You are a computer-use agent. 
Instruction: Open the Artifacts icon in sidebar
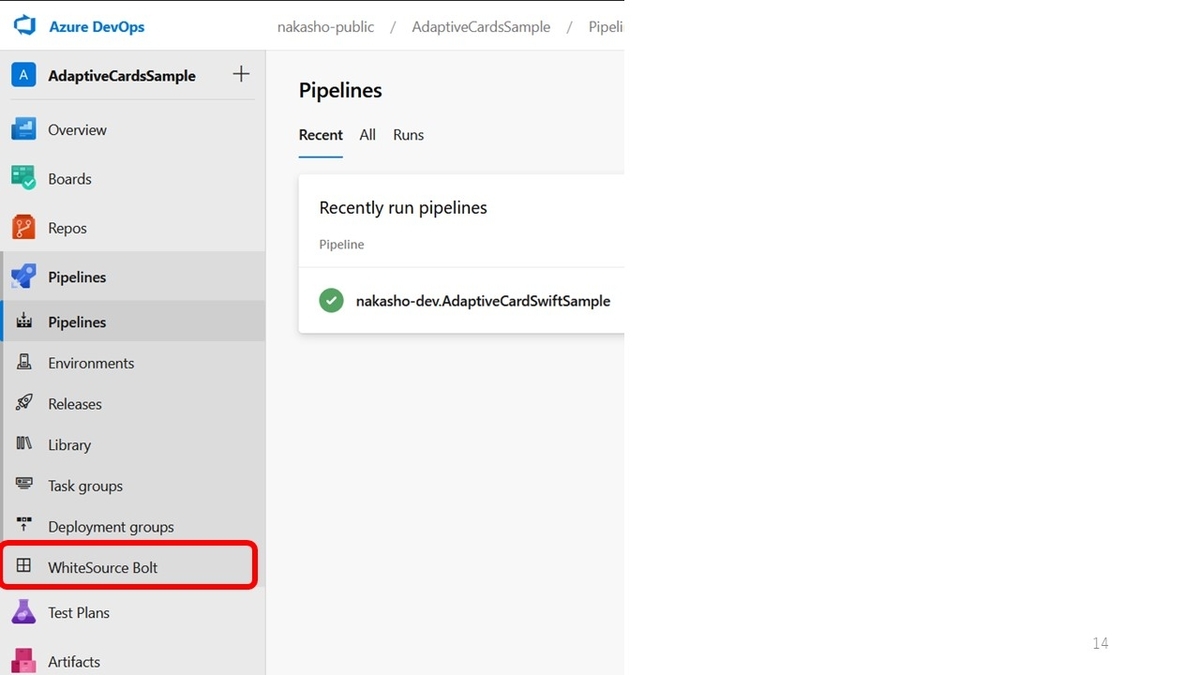click(24, 661)
